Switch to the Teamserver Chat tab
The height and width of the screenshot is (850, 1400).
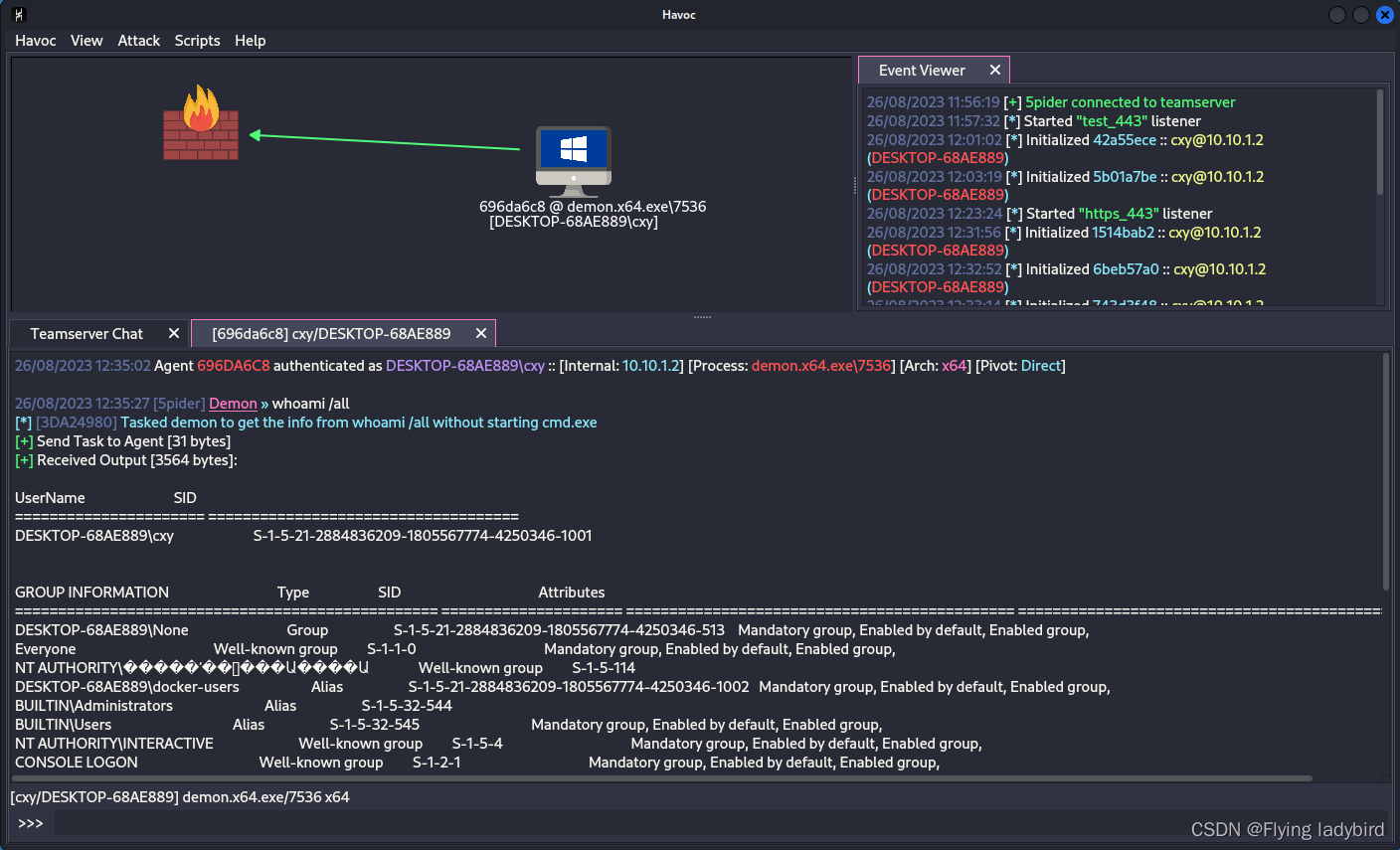87,334
